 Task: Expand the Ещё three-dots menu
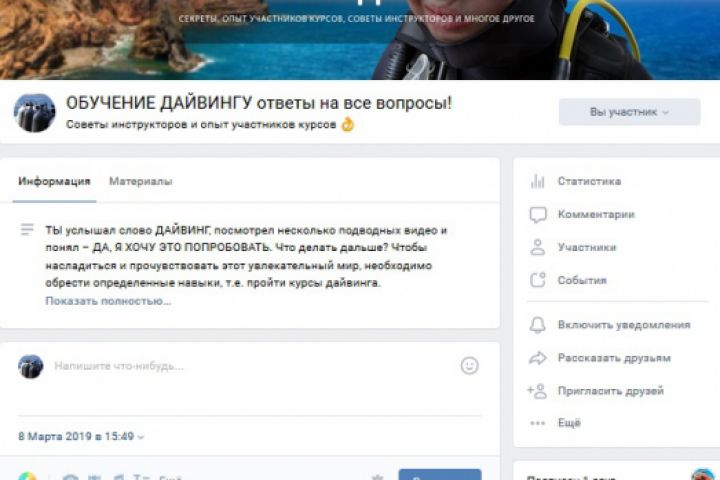coord(537,423)
